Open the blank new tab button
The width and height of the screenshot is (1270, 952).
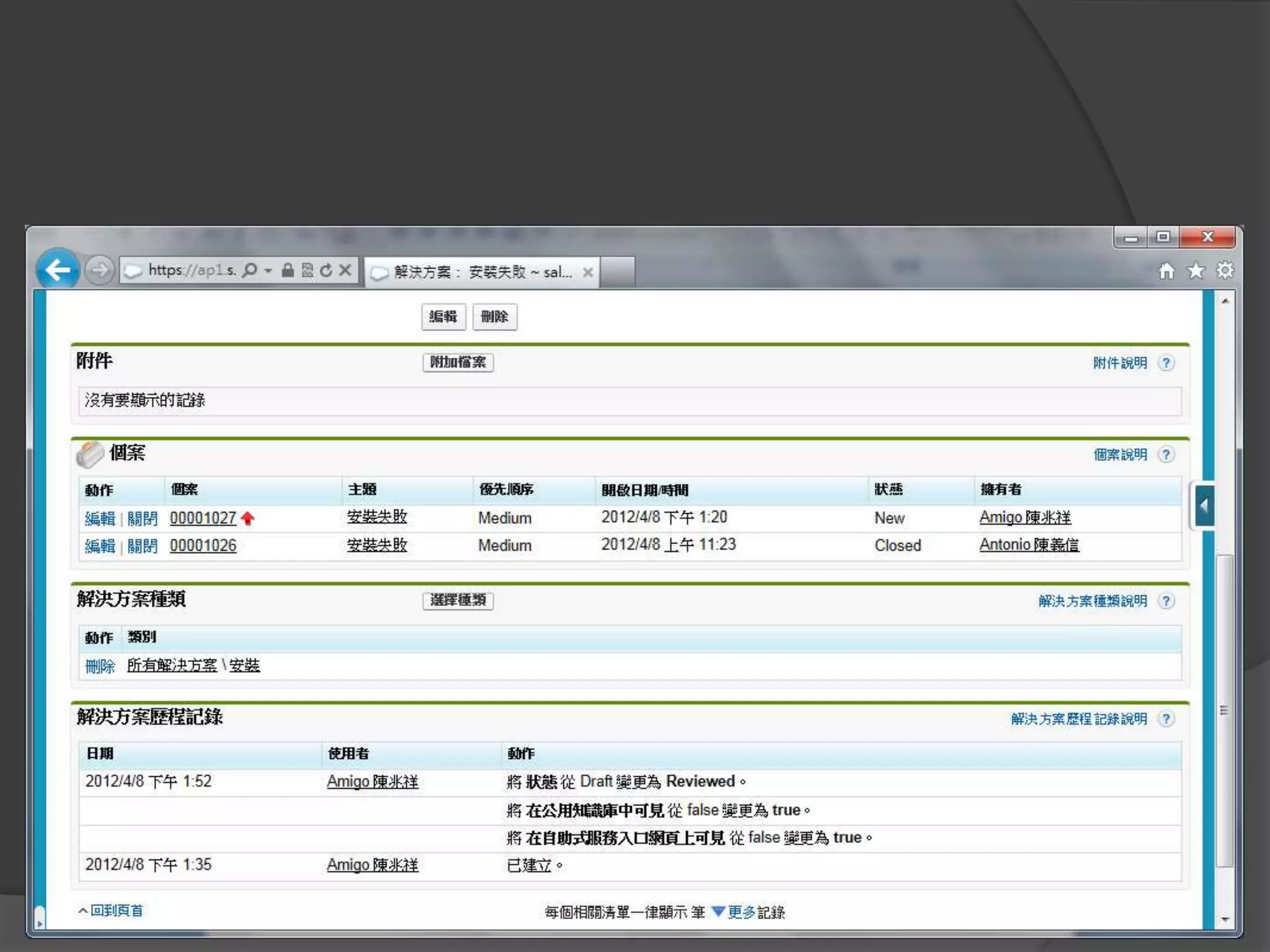618,272
